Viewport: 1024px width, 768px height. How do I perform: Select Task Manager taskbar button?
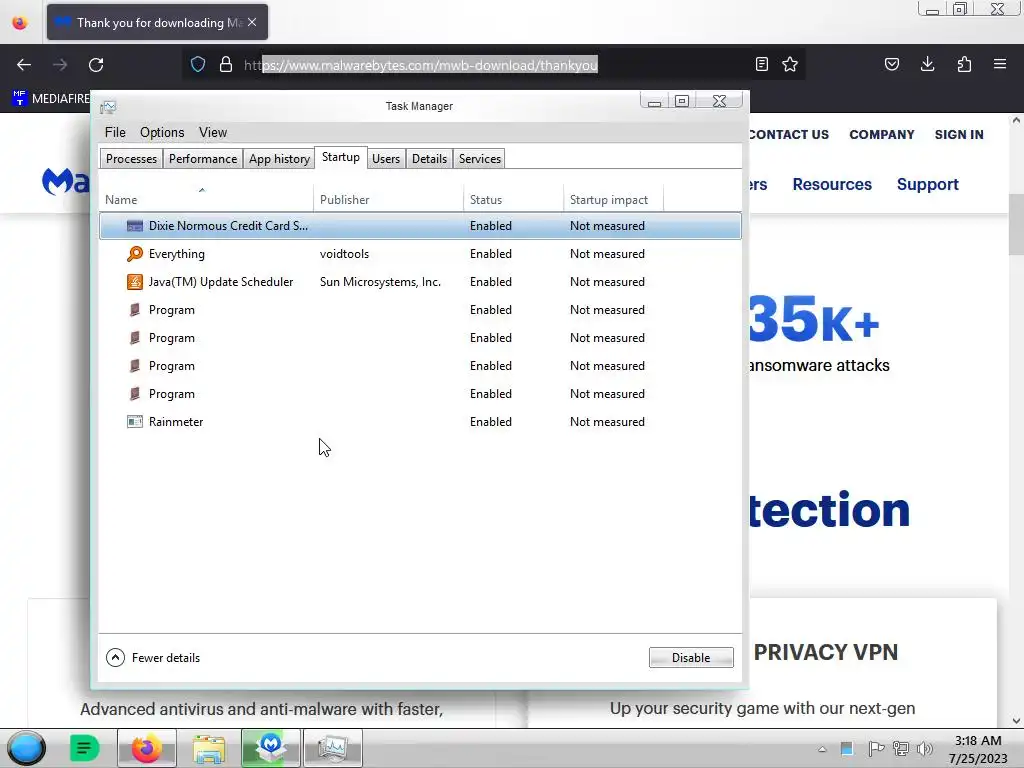pos(332,748)
